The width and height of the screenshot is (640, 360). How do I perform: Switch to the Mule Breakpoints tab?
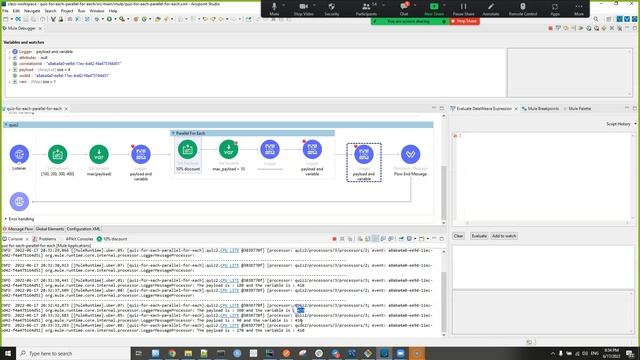point(540,109)
